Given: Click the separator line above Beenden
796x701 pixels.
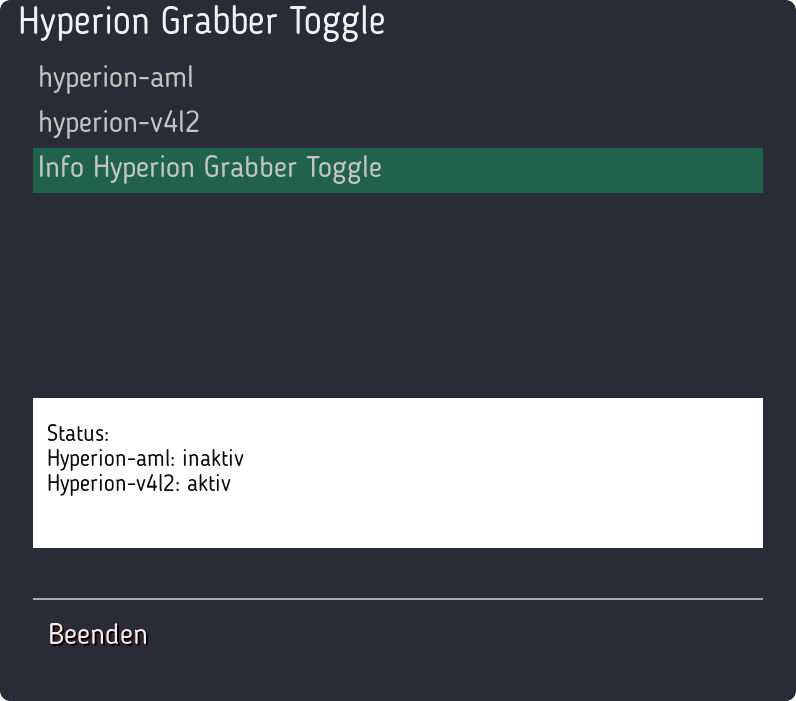Looking at the screenshot, I should coord(398,599).
